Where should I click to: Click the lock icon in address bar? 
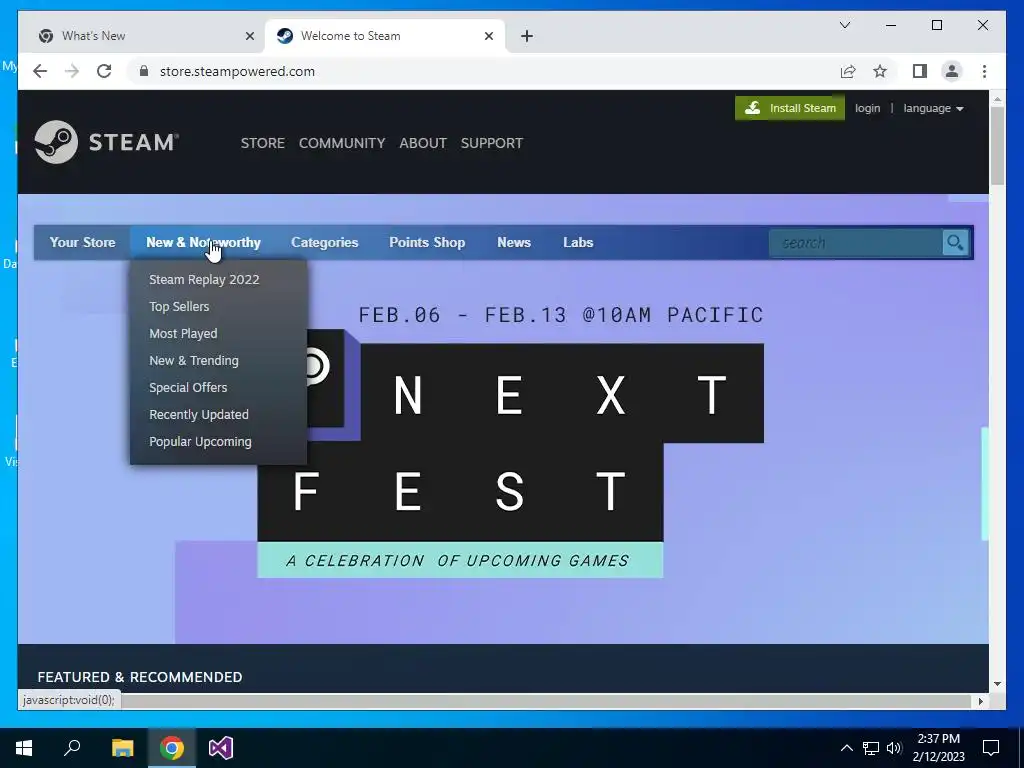(x=144, y=71)
